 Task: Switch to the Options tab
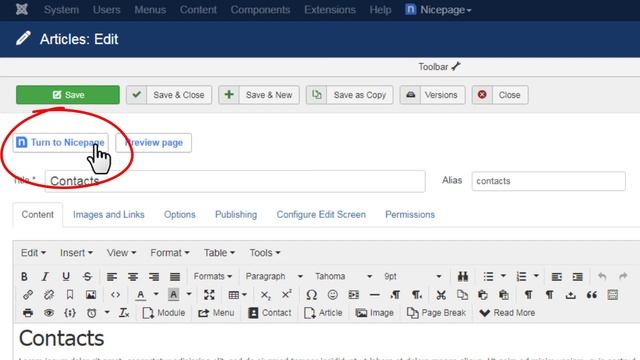(x=180, y=215)
